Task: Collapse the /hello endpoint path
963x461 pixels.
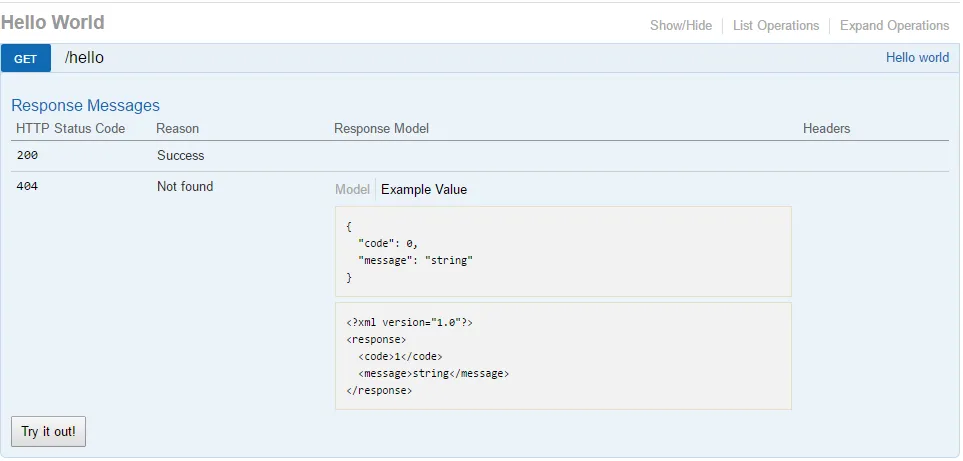Action: [x=85, y=58]
